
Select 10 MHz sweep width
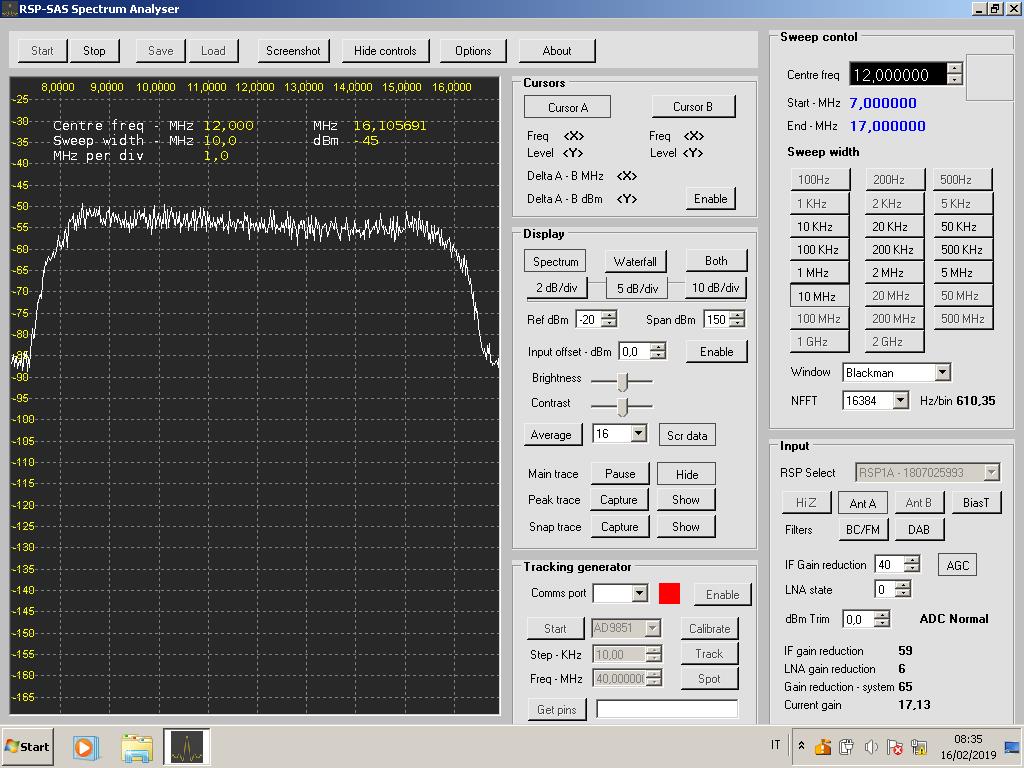(820, 296)
